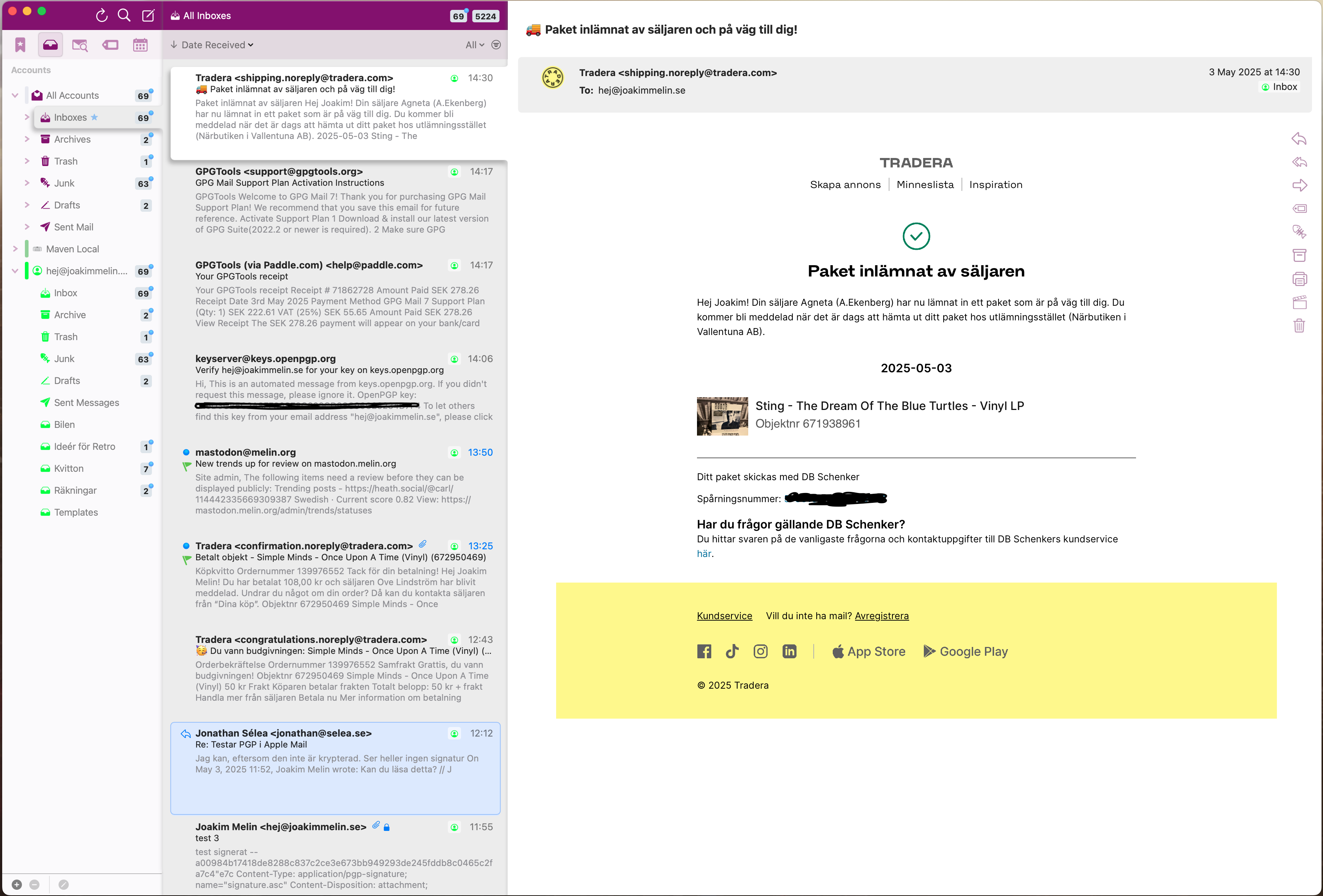Expand the Inboxes folder chevron
1323x896 pixels.
pos(26,117)
